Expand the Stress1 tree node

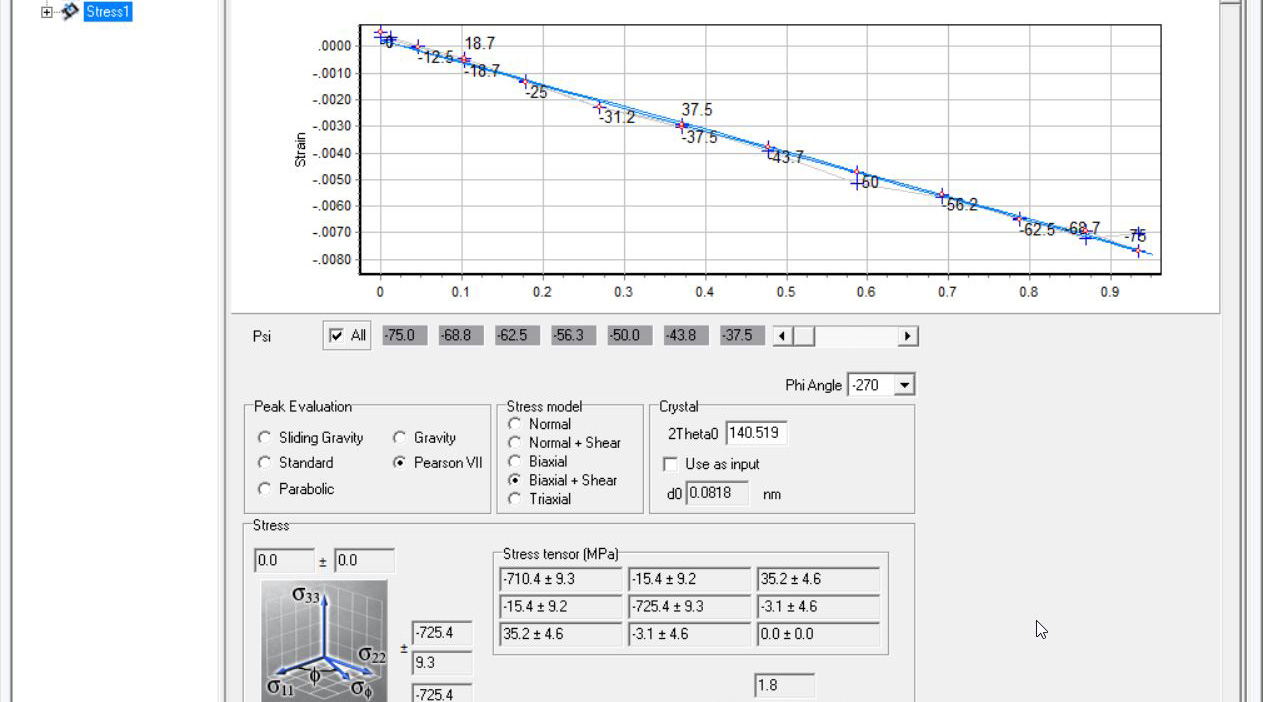[44, 11]
